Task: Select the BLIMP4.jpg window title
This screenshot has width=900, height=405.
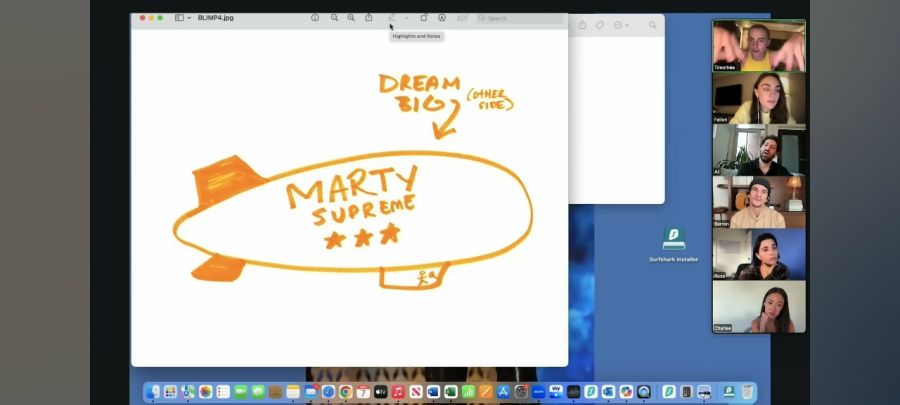Action: click(x=216, y=18)
